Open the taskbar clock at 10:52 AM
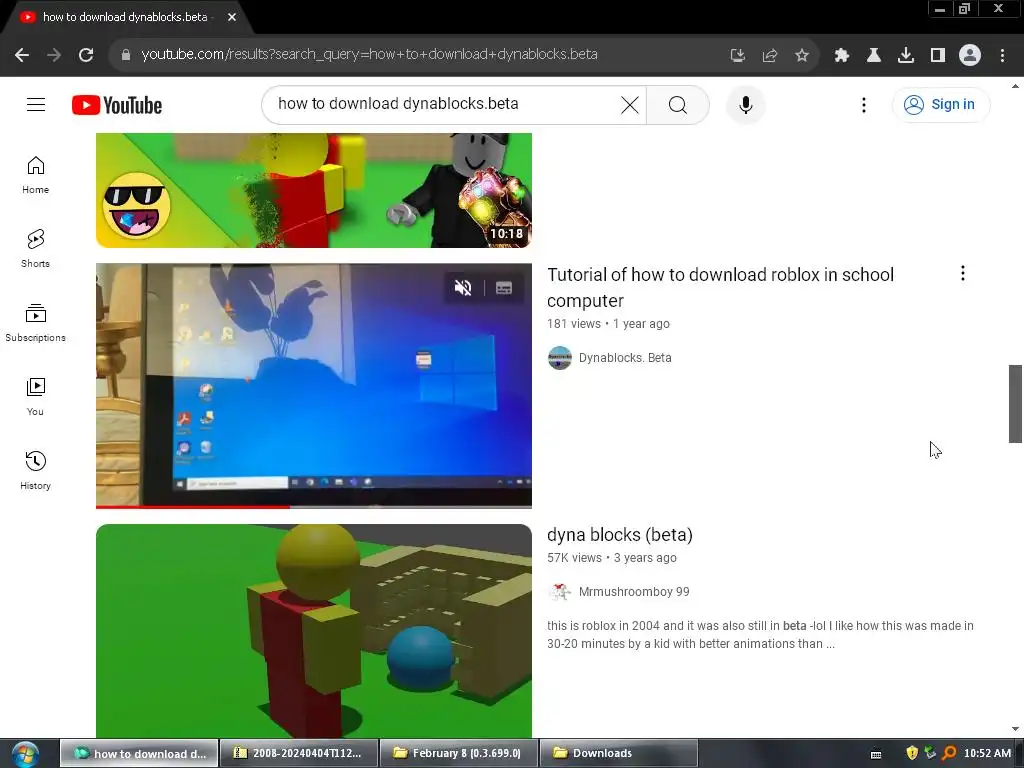The height and width of the screenshot is (768, 1024). 987,753
